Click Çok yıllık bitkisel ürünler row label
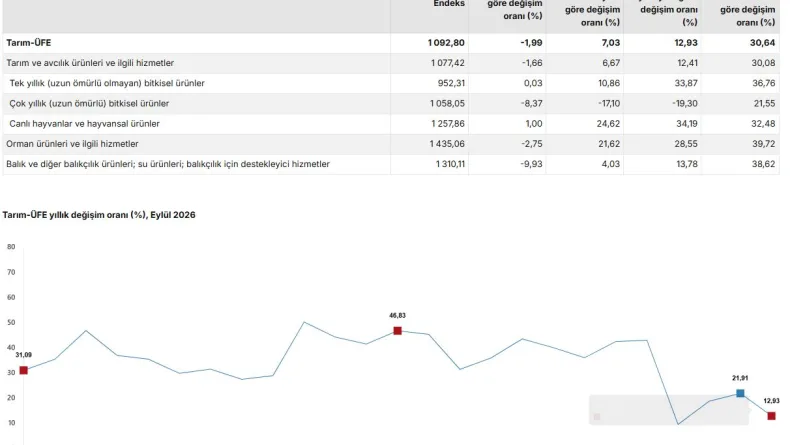 (x=89, y=103)
